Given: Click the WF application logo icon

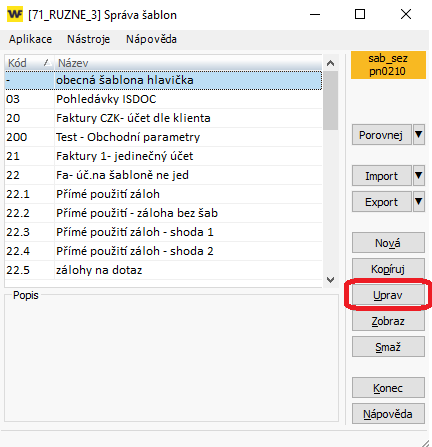Looking at the screenshot, I should [15, 14].
